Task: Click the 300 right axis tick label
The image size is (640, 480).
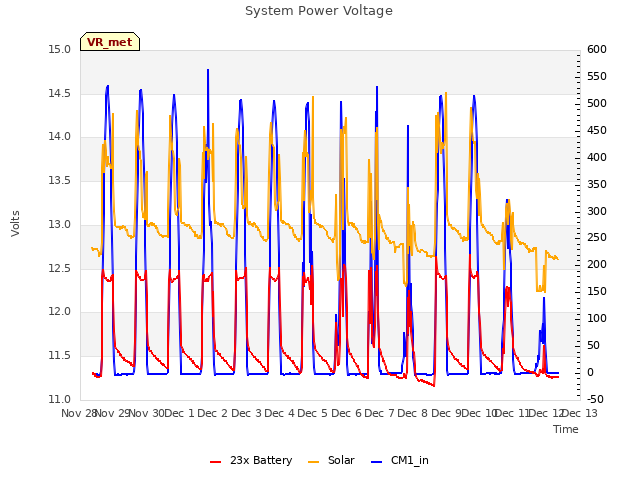Action: tap(597, 211)
